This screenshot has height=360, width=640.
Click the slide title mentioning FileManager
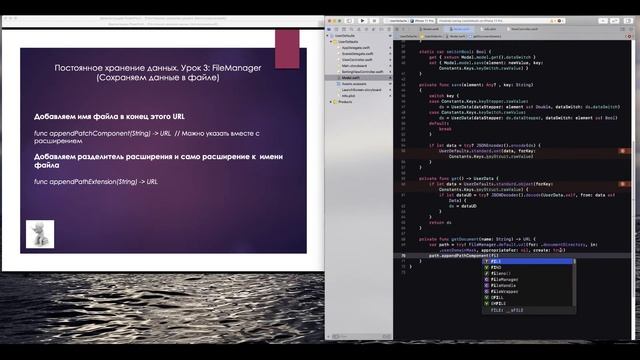tap(158, 72)
